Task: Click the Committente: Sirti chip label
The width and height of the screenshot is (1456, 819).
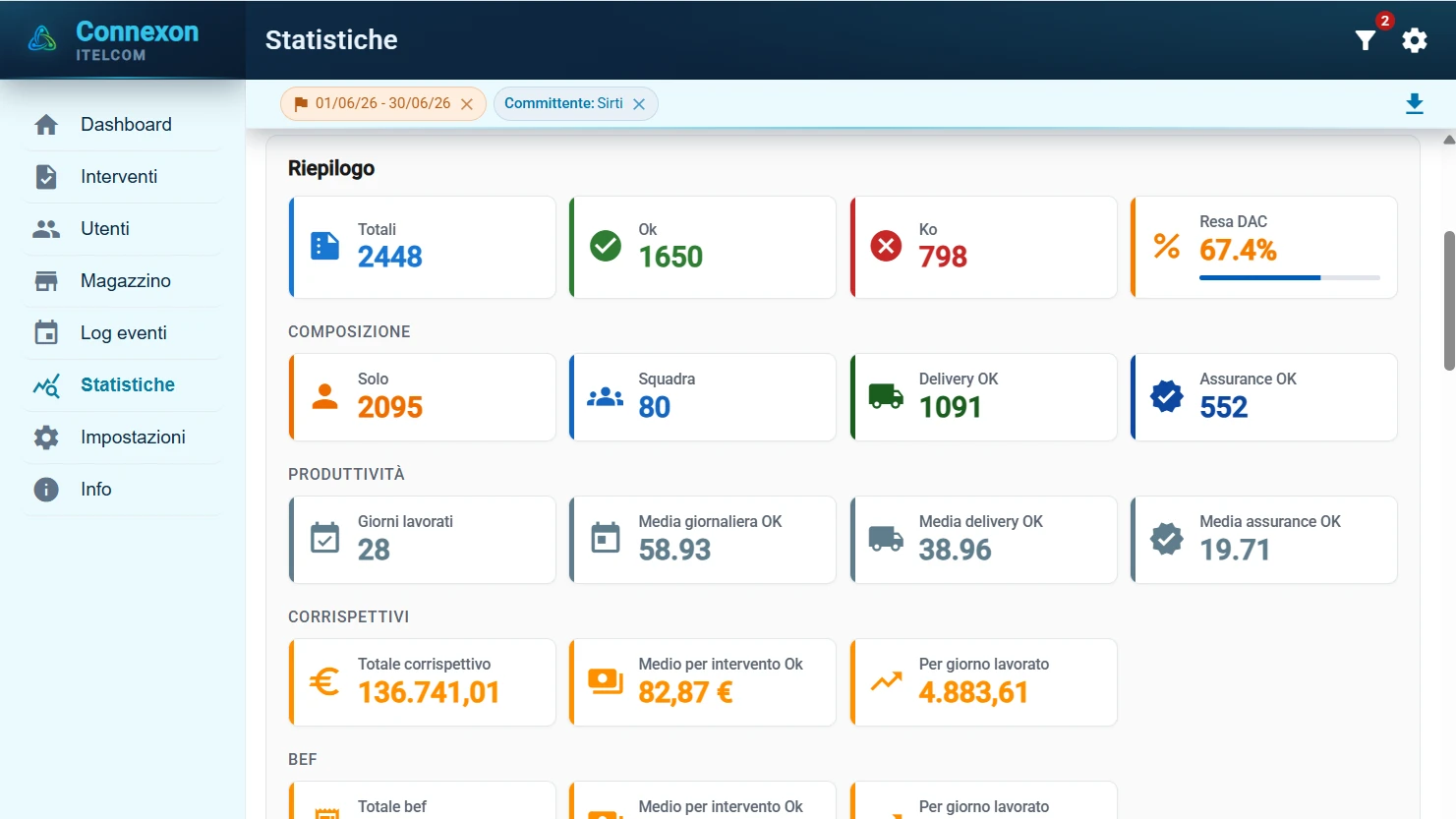Action: (x=563, y=103)
